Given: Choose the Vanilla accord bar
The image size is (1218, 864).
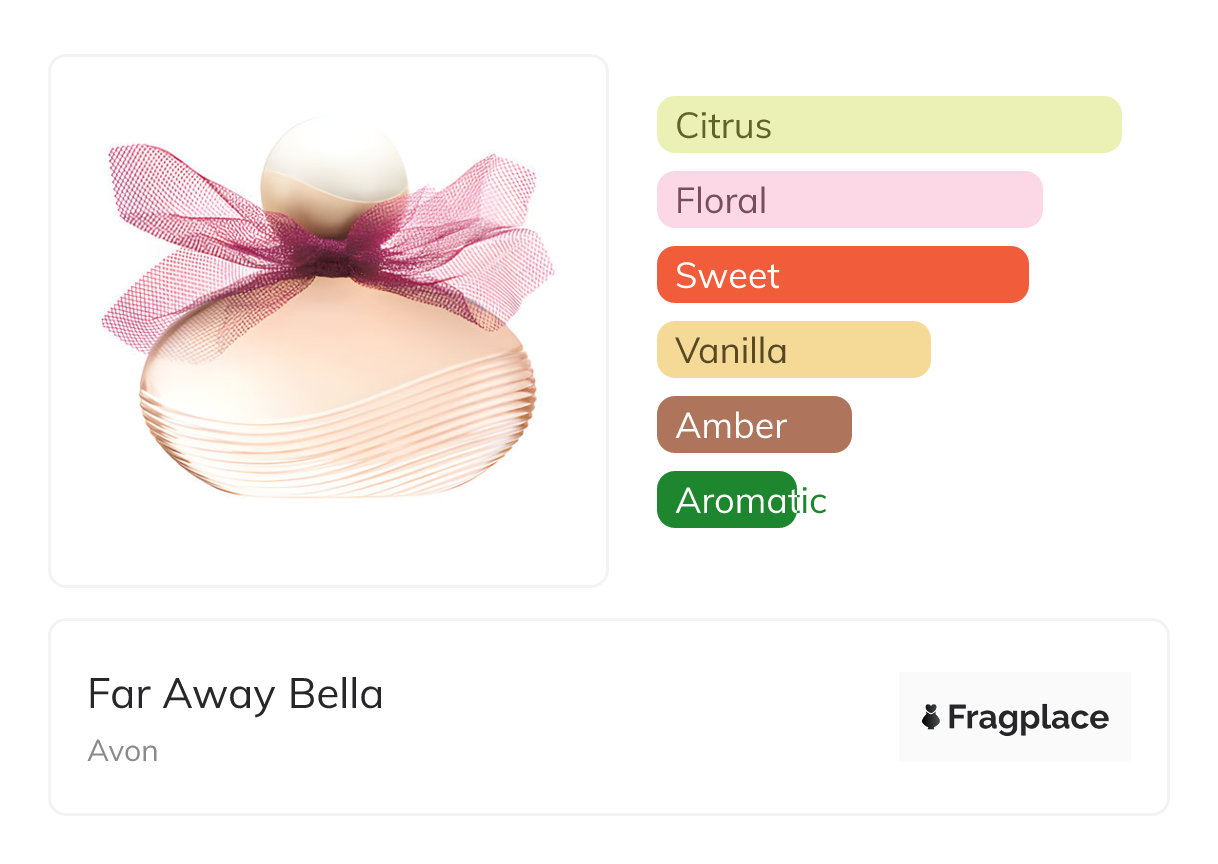Looking at the screenshot, I should click(793, 350).
